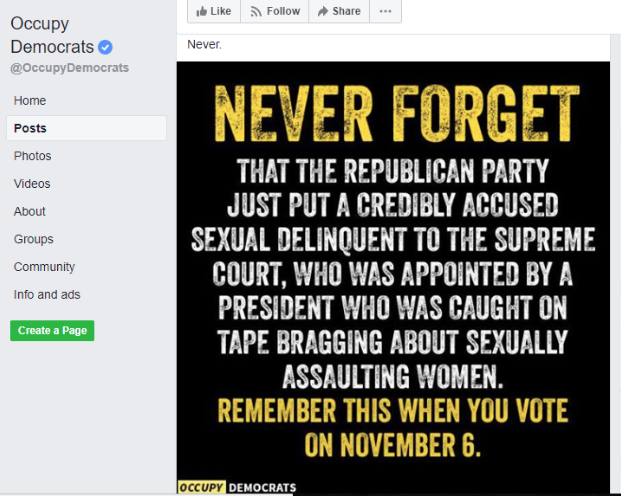621x496 pixels.
Task: Click the Like thumbs-up icon
Action: click(x=202, y=11)
